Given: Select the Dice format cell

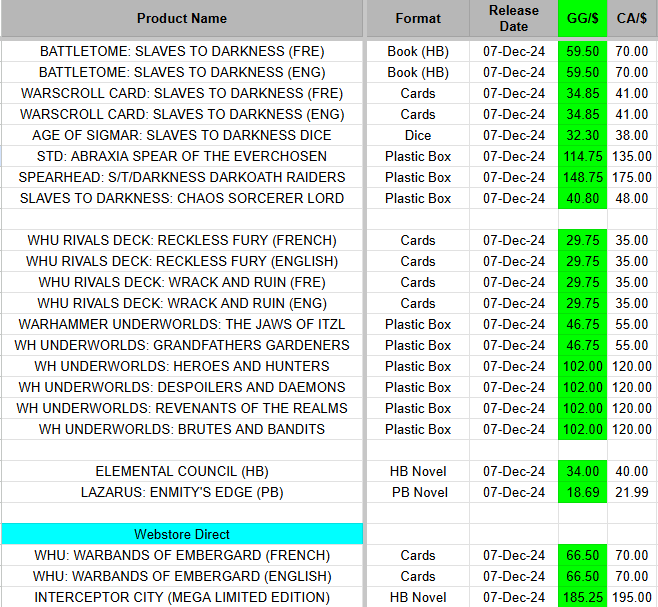Looking at the screenshot, I should [418, 135].
